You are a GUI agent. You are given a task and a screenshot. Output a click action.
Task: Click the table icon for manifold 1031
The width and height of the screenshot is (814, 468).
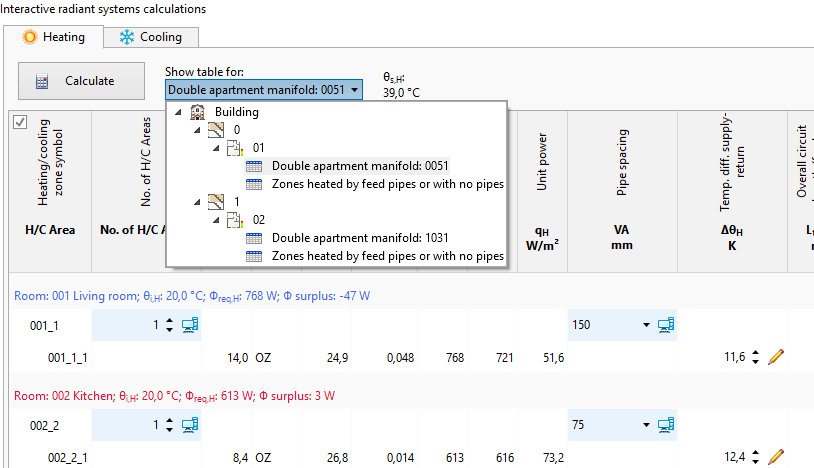tap(253, 238)
